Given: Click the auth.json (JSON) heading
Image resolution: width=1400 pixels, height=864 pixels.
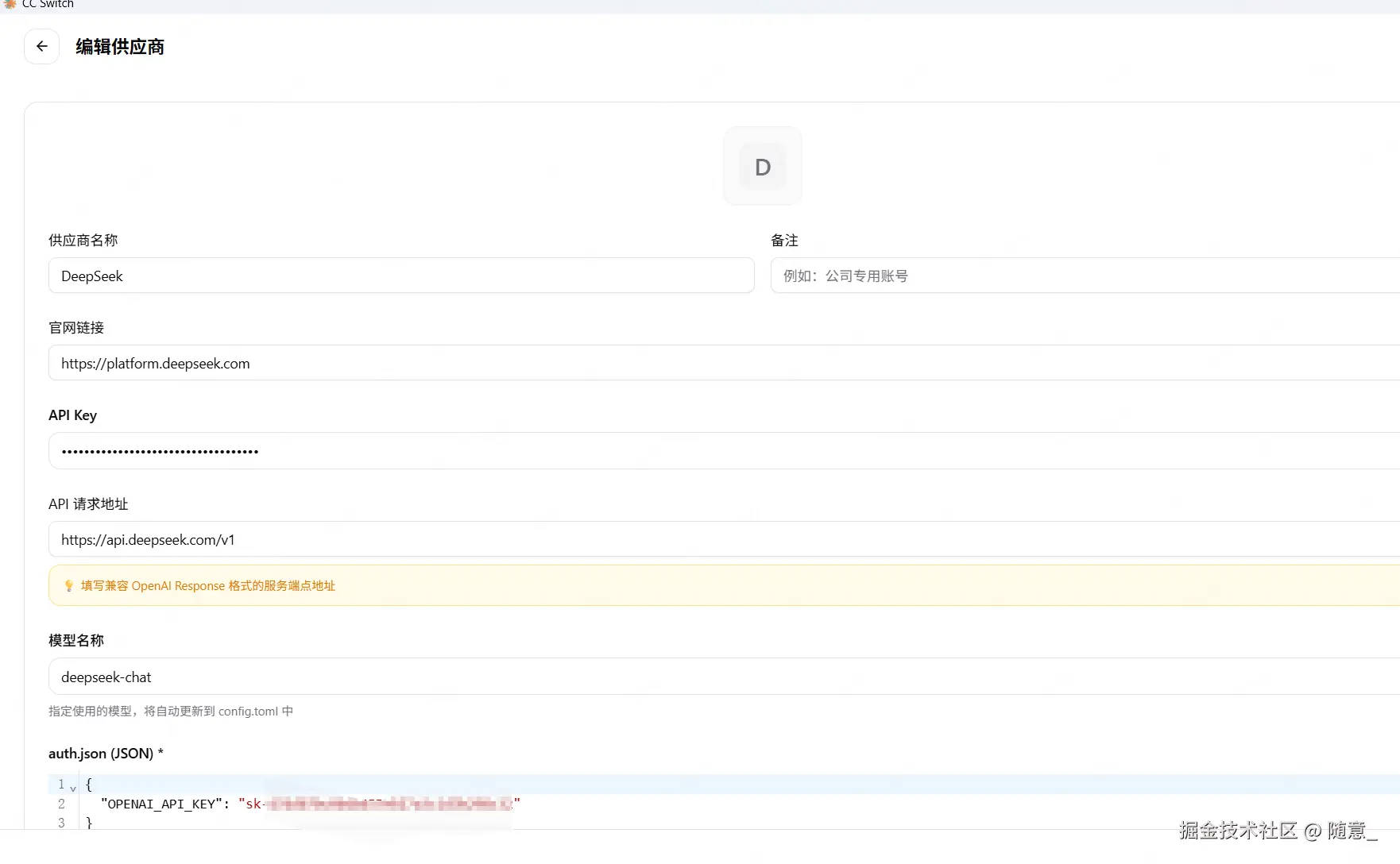Looking at the screenshot, I should (106, 754).
